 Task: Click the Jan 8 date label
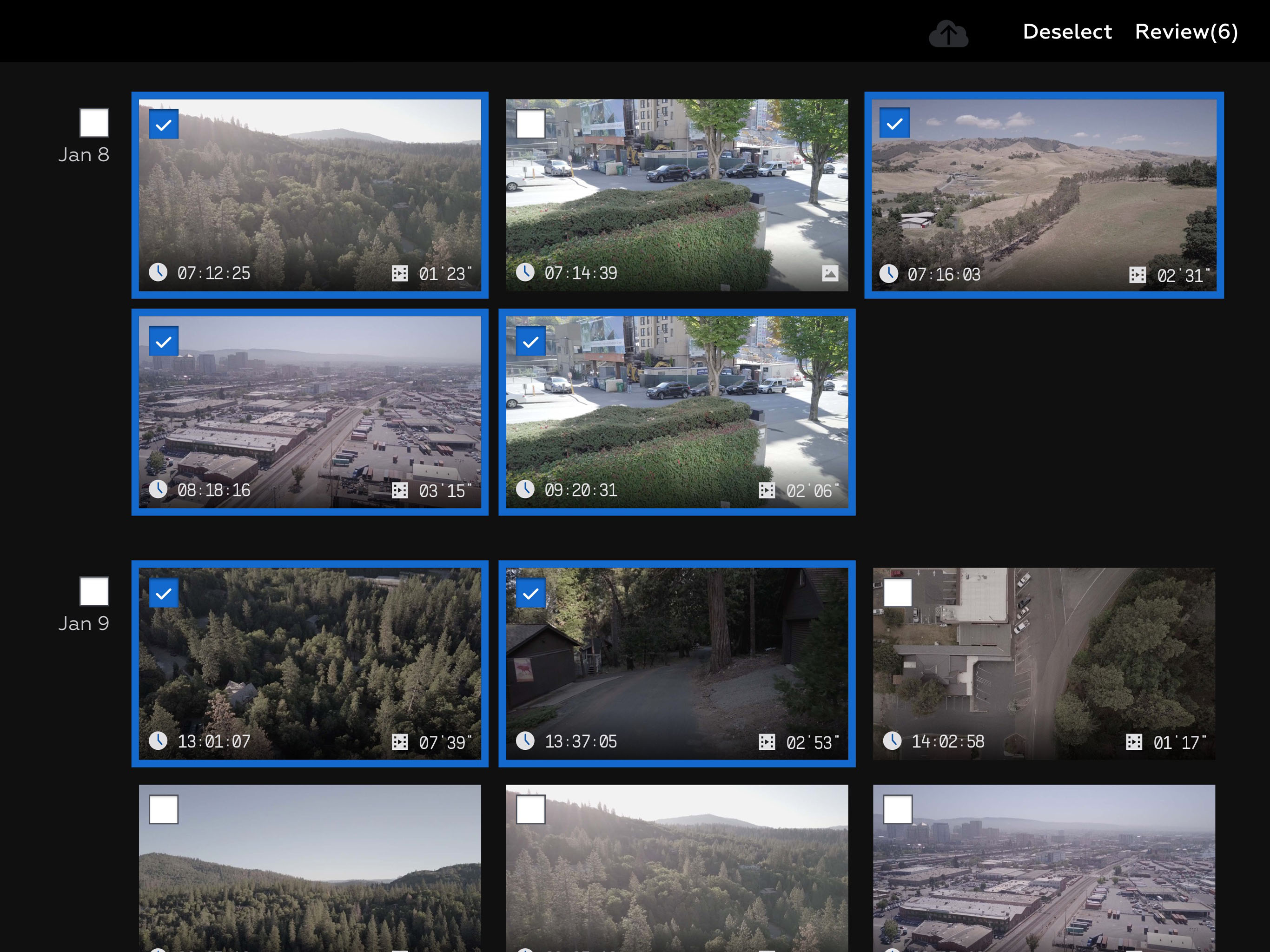[x=84, y=155]
